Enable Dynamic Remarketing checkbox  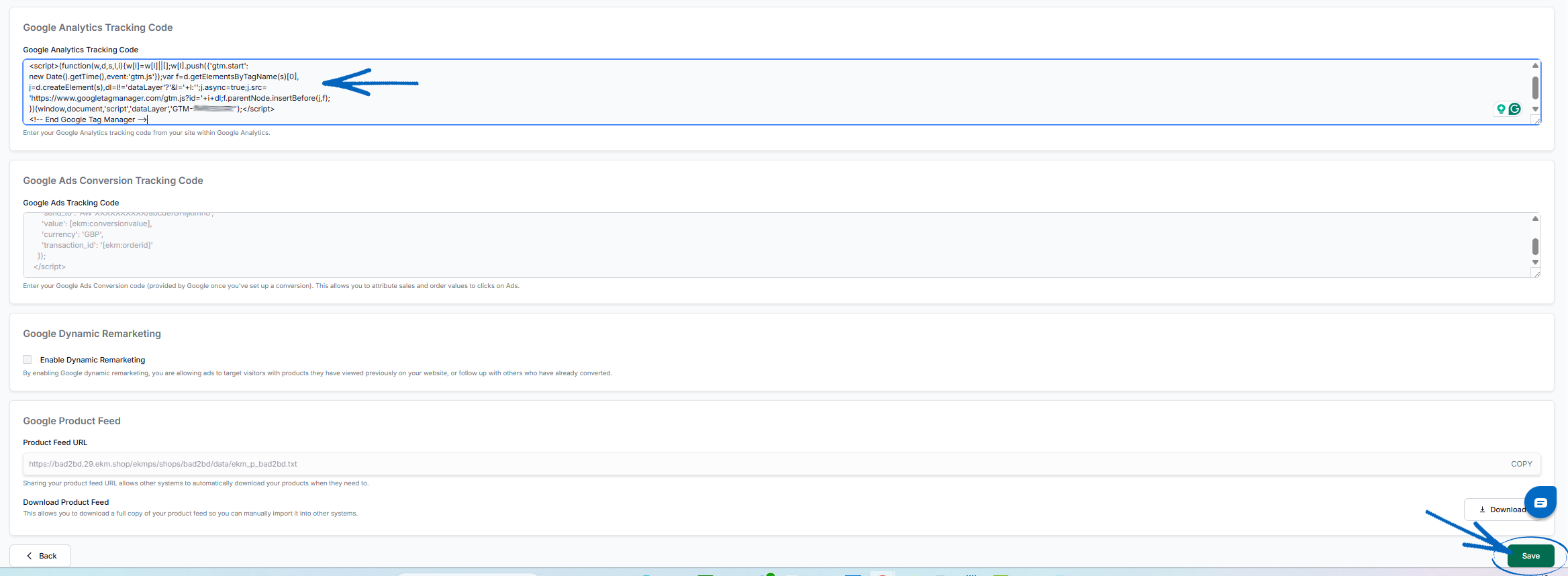[28, 360]
